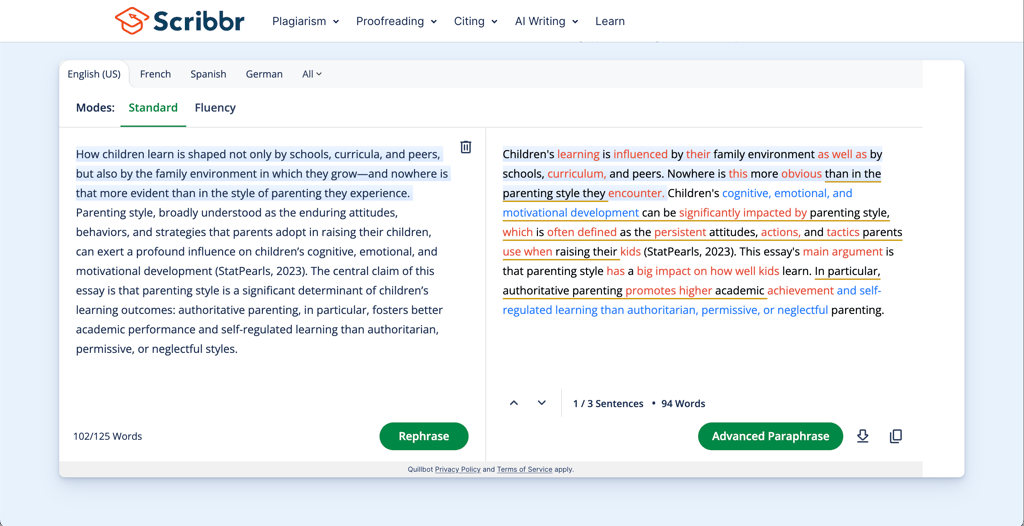
Task: Click the word 'curriculum,' in output
Action: point(577,174)
